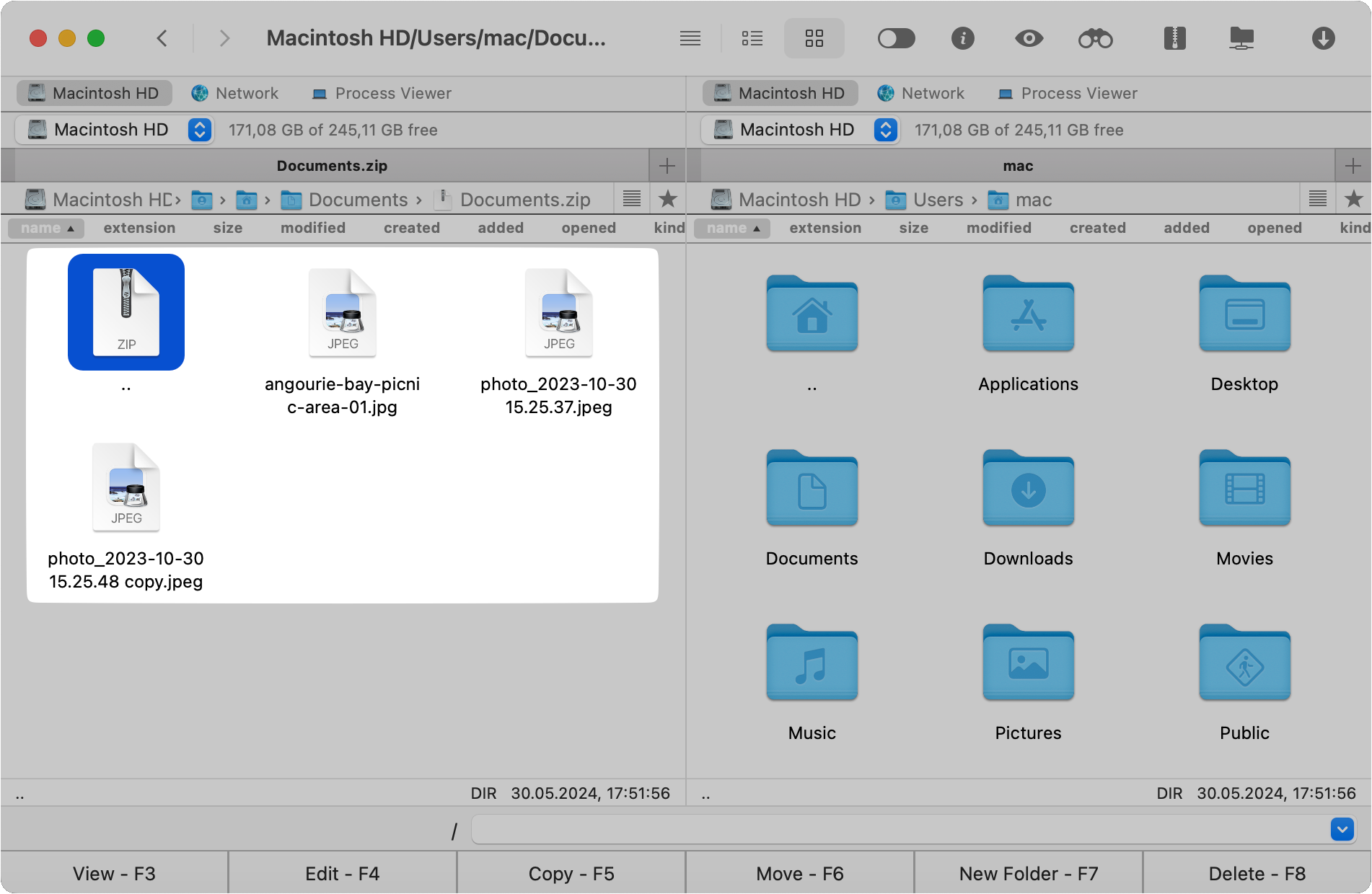
Task: Select Process Viewer tab in left panel
Action: pos(382,93)
